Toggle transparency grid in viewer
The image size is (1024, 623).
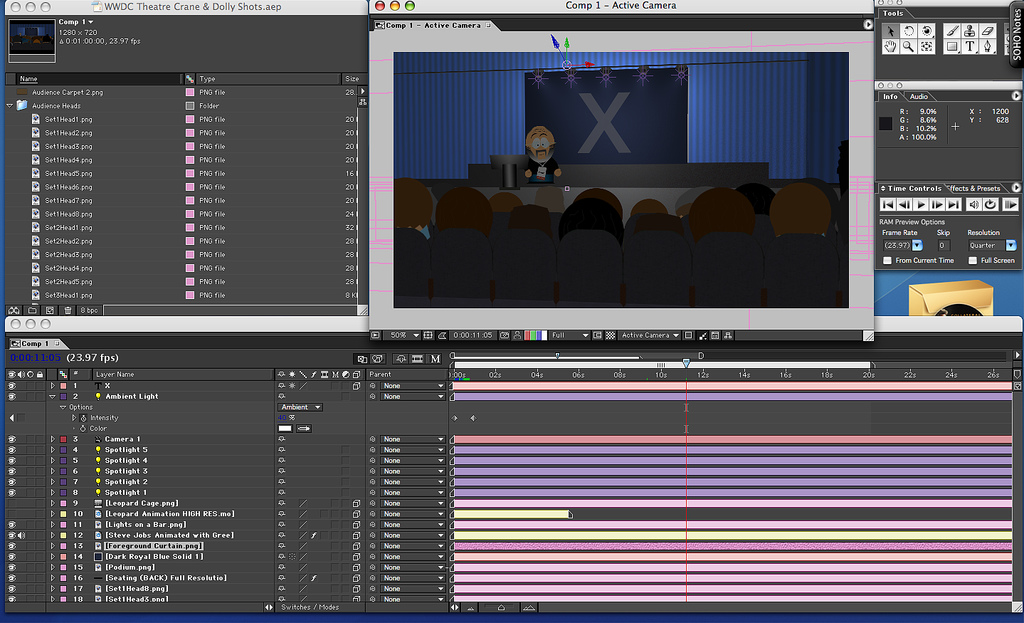pyautogui.click(x=611, y=336)
